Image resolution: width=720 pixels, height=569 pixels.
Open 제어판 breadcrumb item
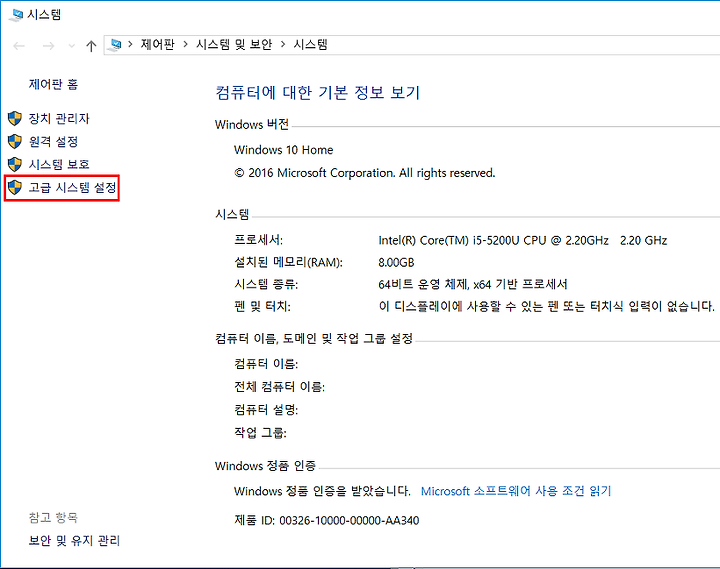[x=158, y=45]
